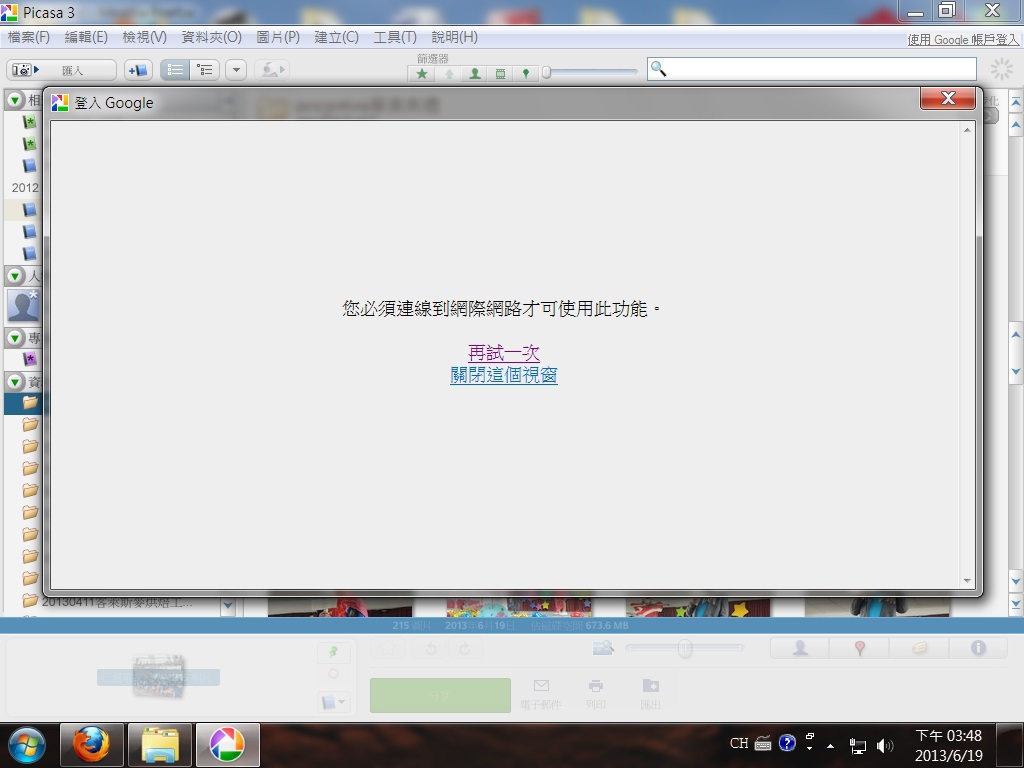Screen dimensions: 1024x768
Task: Open the add-to-album dropdown in the tray
Action: [x=334, y=702]
